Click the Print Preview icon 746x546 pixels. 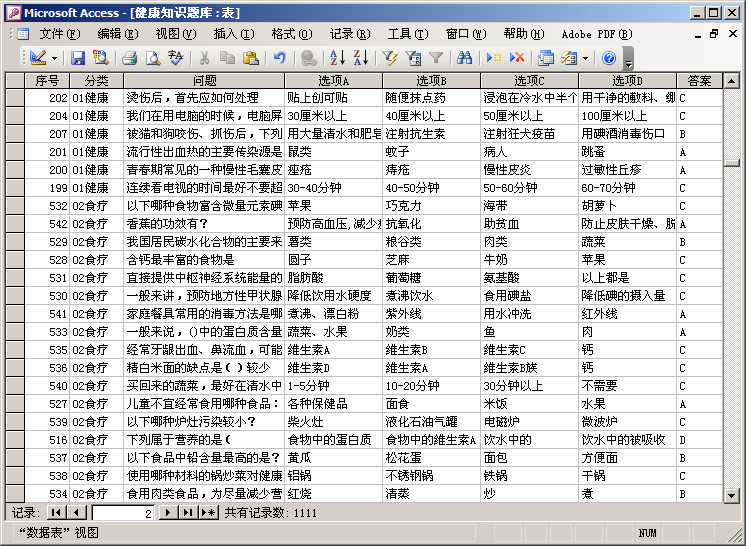coord(153,58)
